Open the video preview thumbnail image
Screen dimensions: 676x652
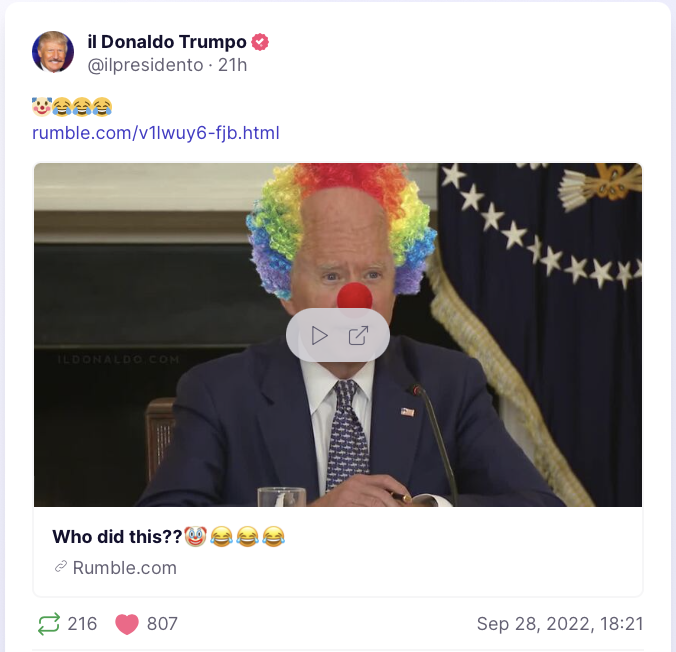pyautogui.click(x=338, y=335)
